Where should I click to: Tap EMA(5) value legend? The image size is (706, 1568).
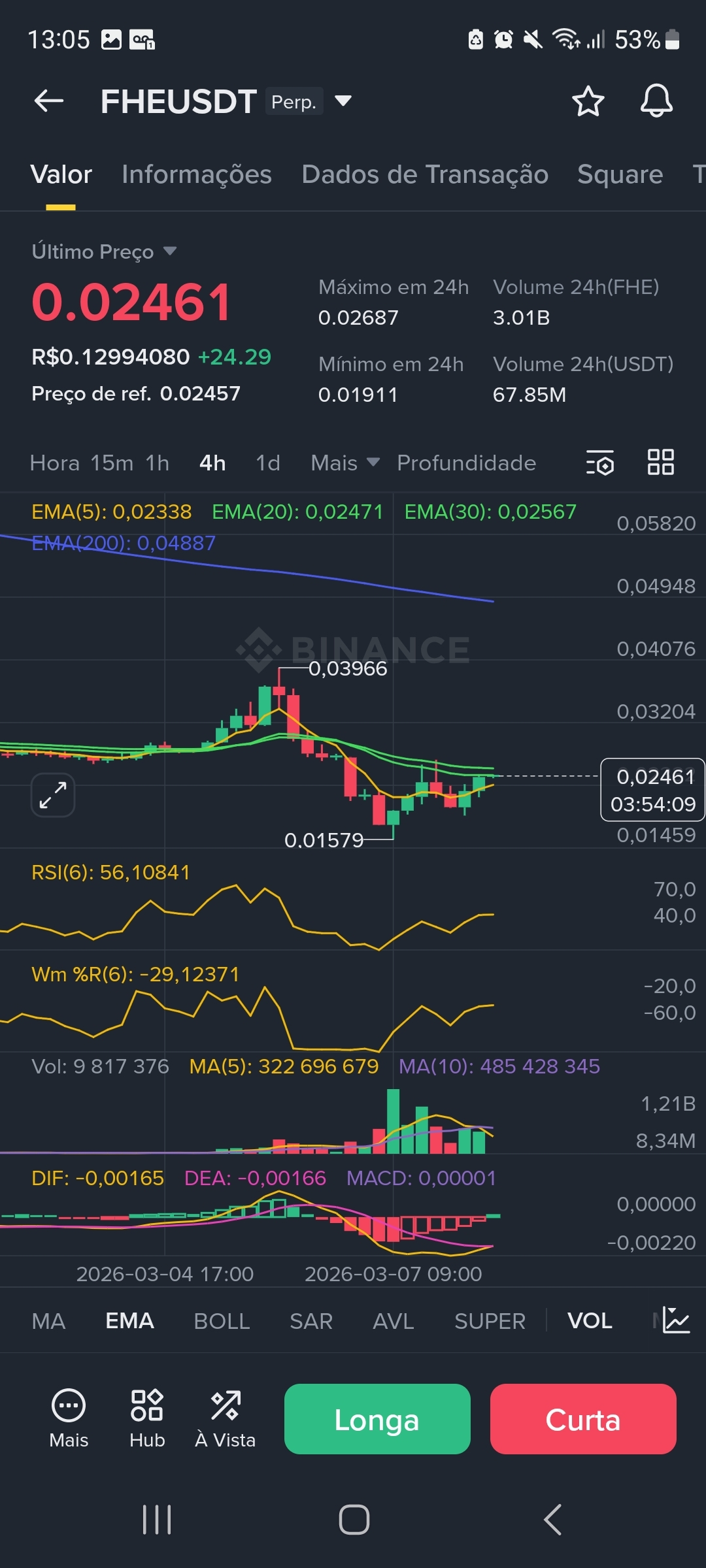tap(112, 512)
